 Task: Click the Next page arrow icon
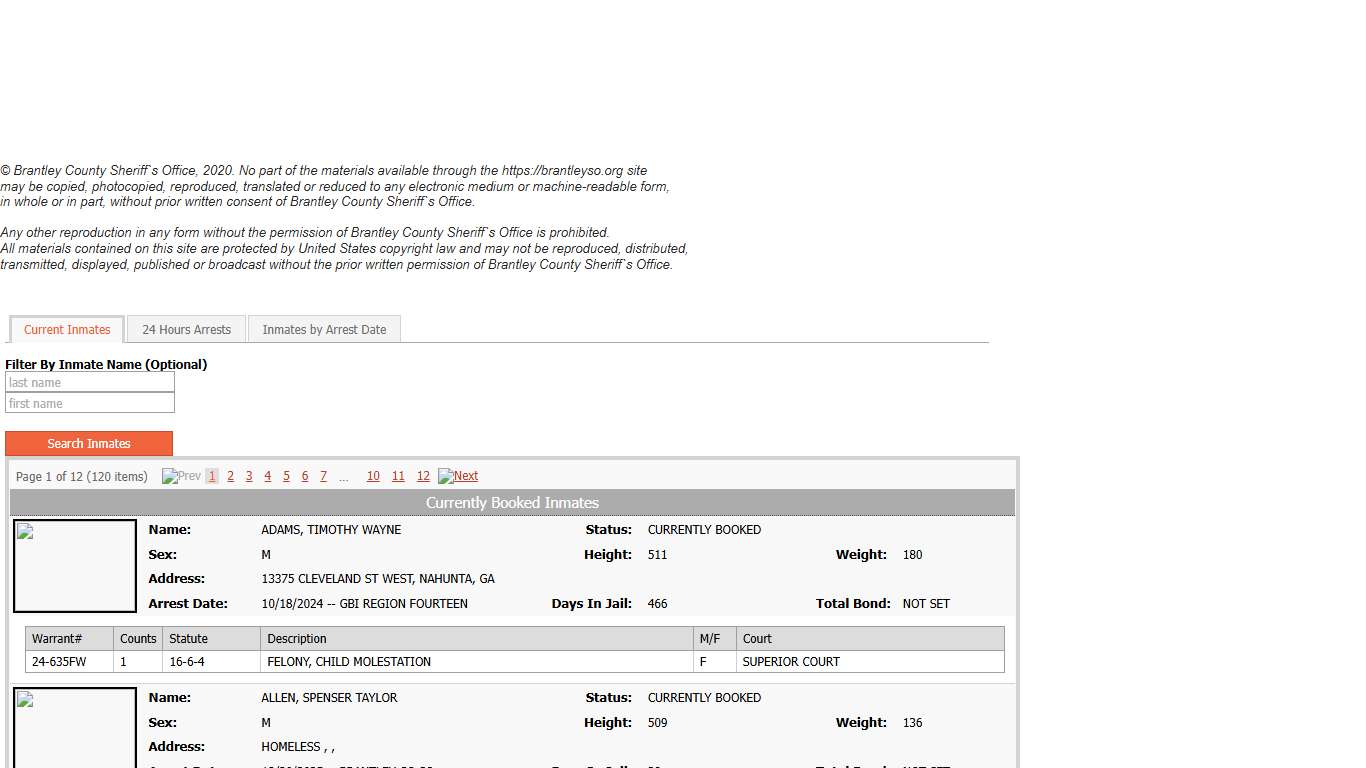click(446, 476)
